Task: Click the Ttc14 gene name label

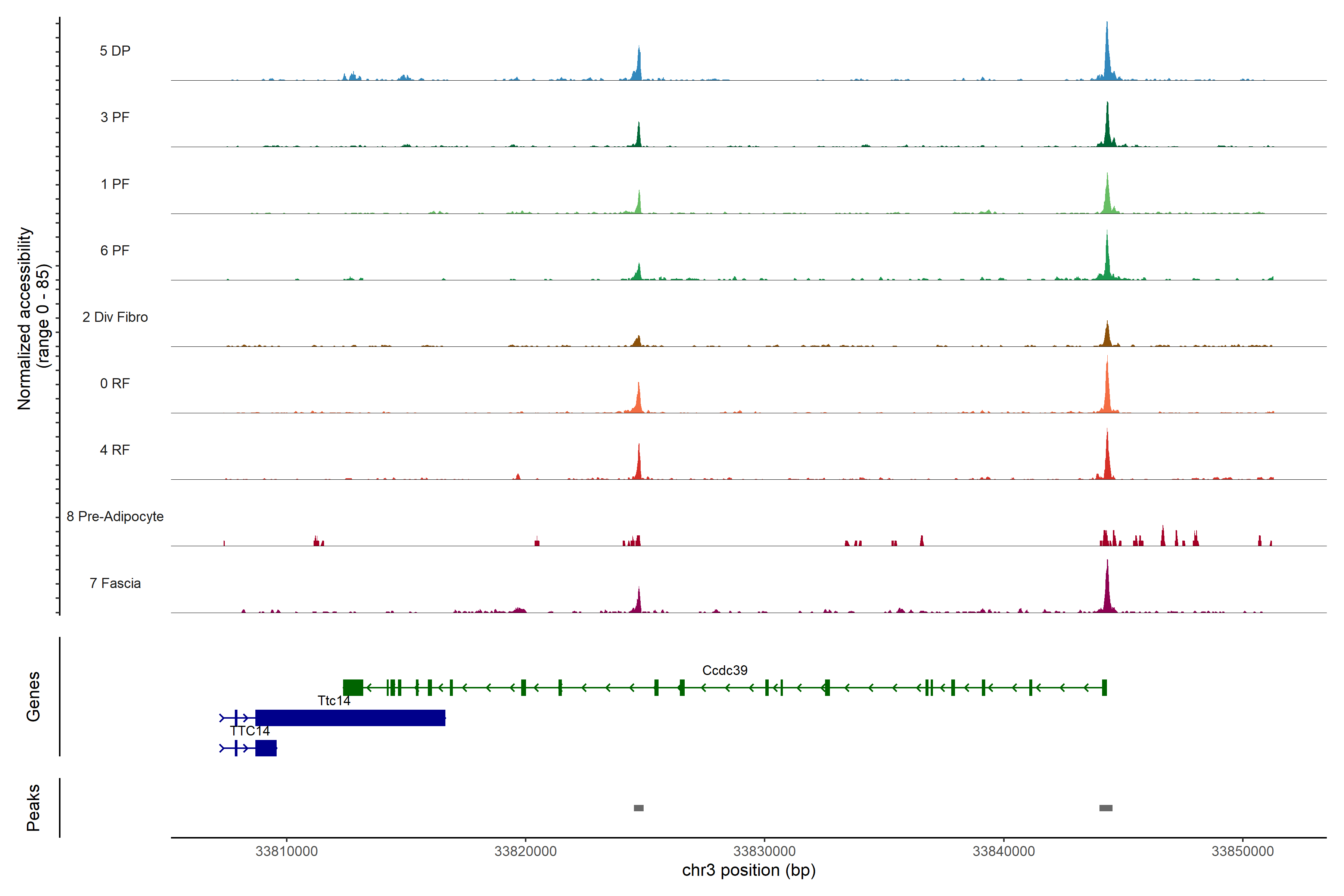Action: [x=334, y=701]
